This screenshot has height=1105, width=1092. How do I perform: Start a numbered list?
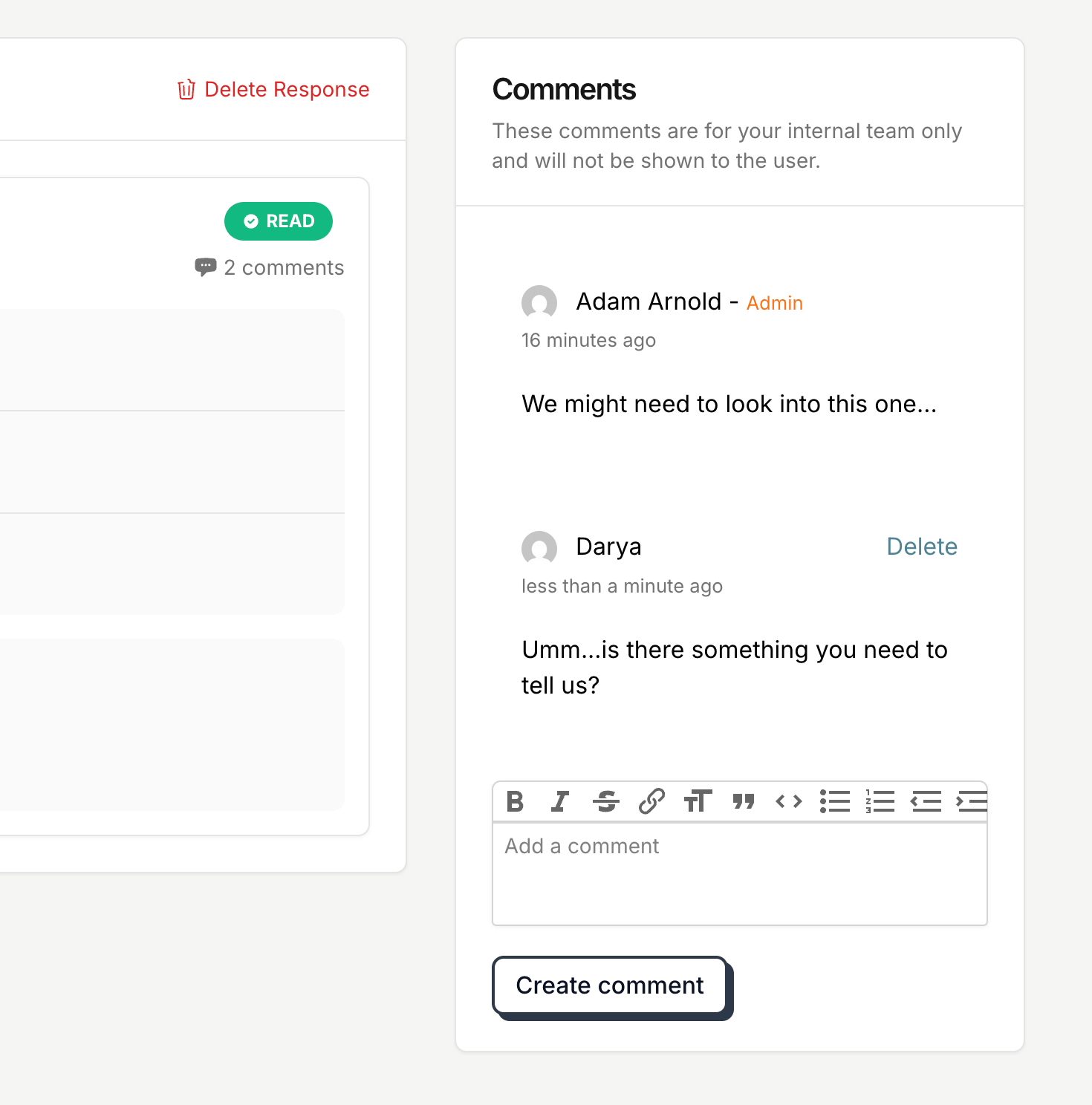pos(880,802)
